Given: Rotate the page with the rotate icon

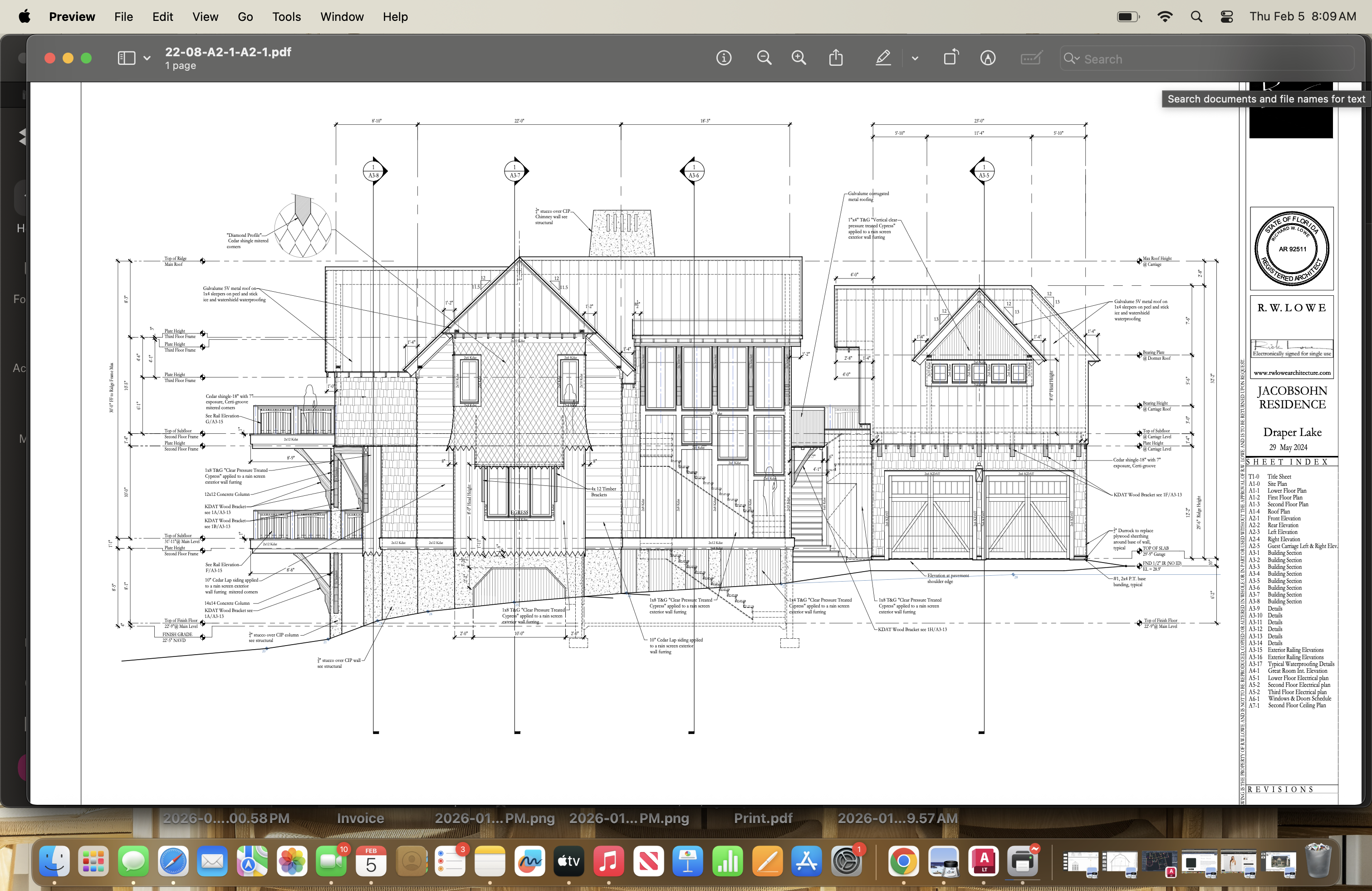Looking at the screenshot, I should pos(951,58).
